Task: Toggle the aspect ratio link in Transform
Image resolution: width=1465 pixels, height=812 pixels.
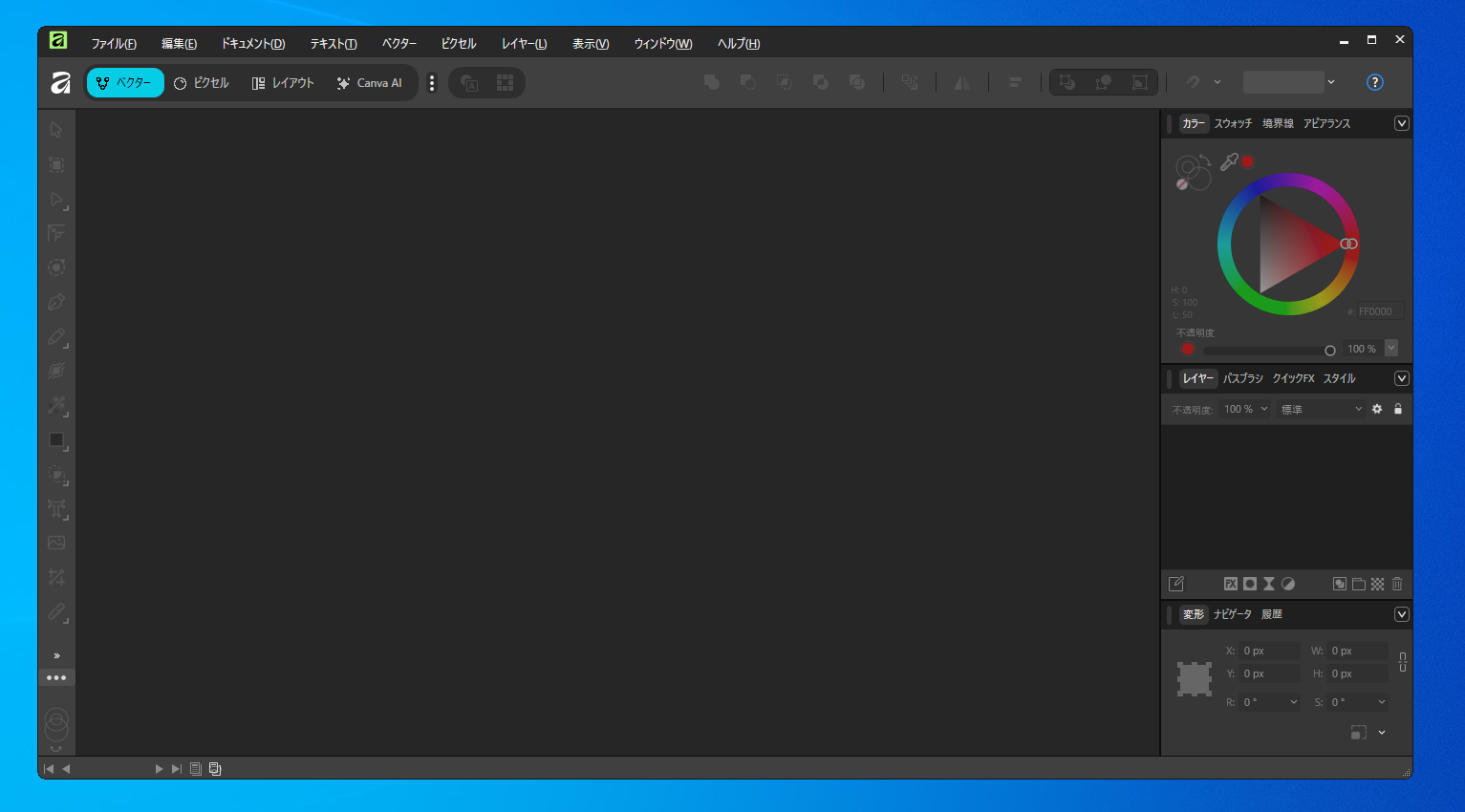Action: click(x=1402, y=662)
